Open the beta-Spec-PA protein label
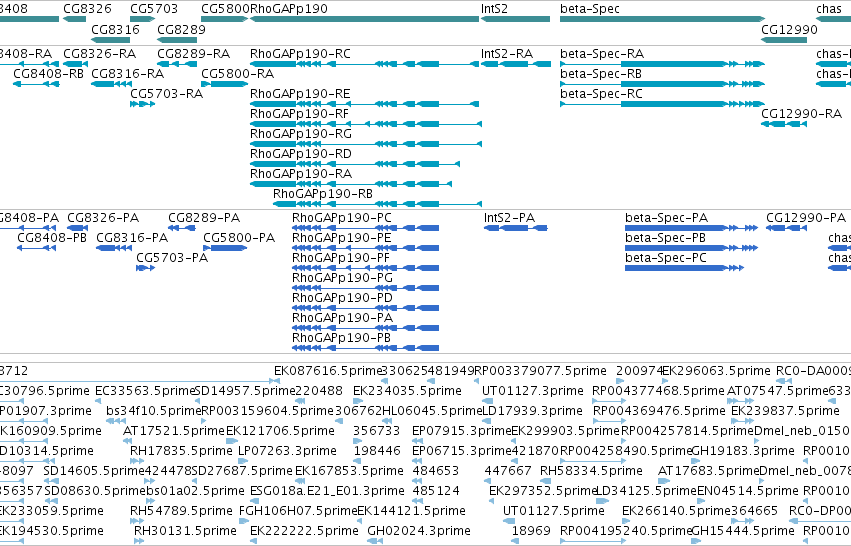Screen dimensions: 851x546 coord(666,218)
